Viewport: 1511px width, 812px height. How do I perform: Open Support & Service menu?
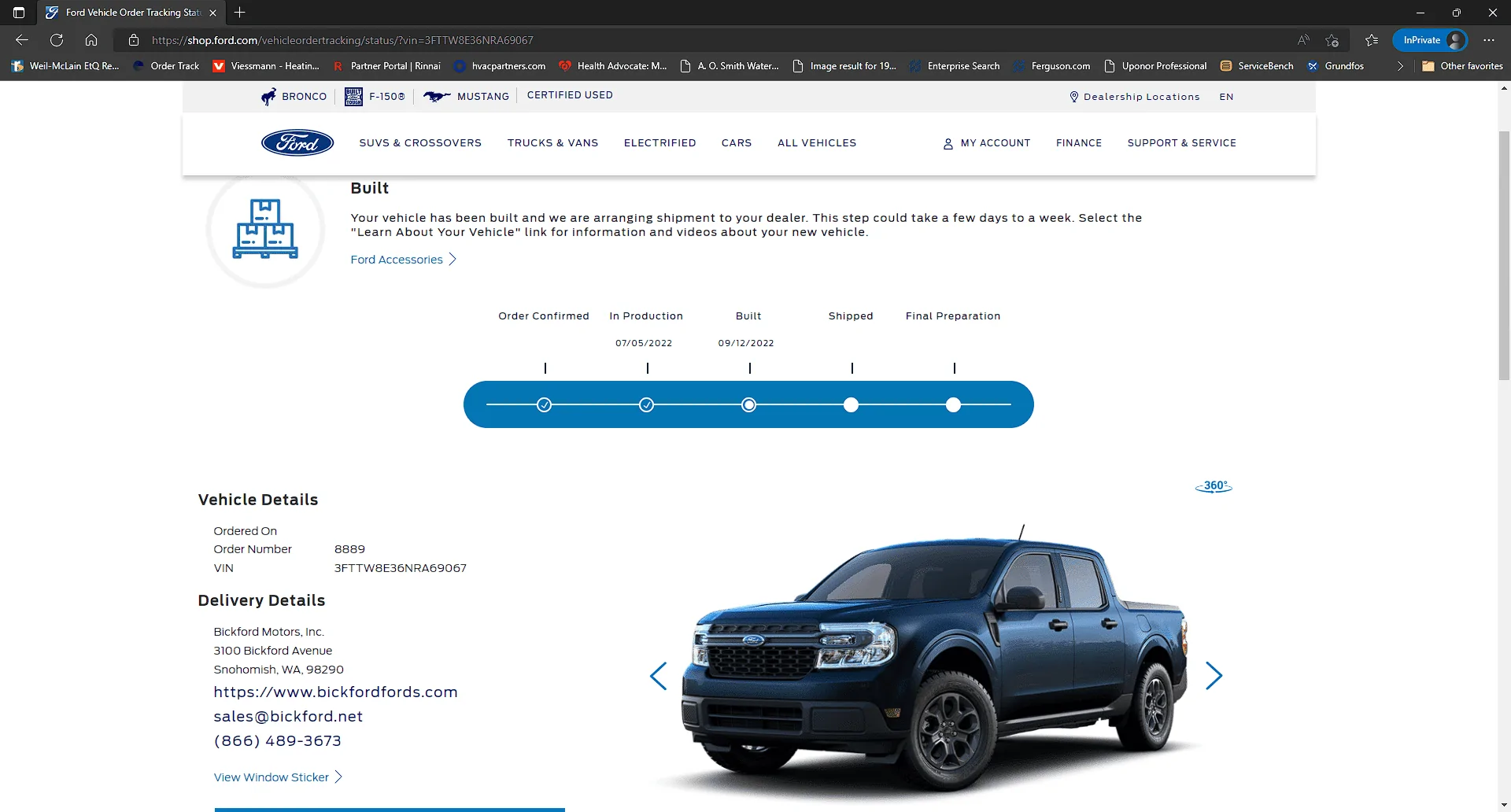click(x=1181, y=142)
